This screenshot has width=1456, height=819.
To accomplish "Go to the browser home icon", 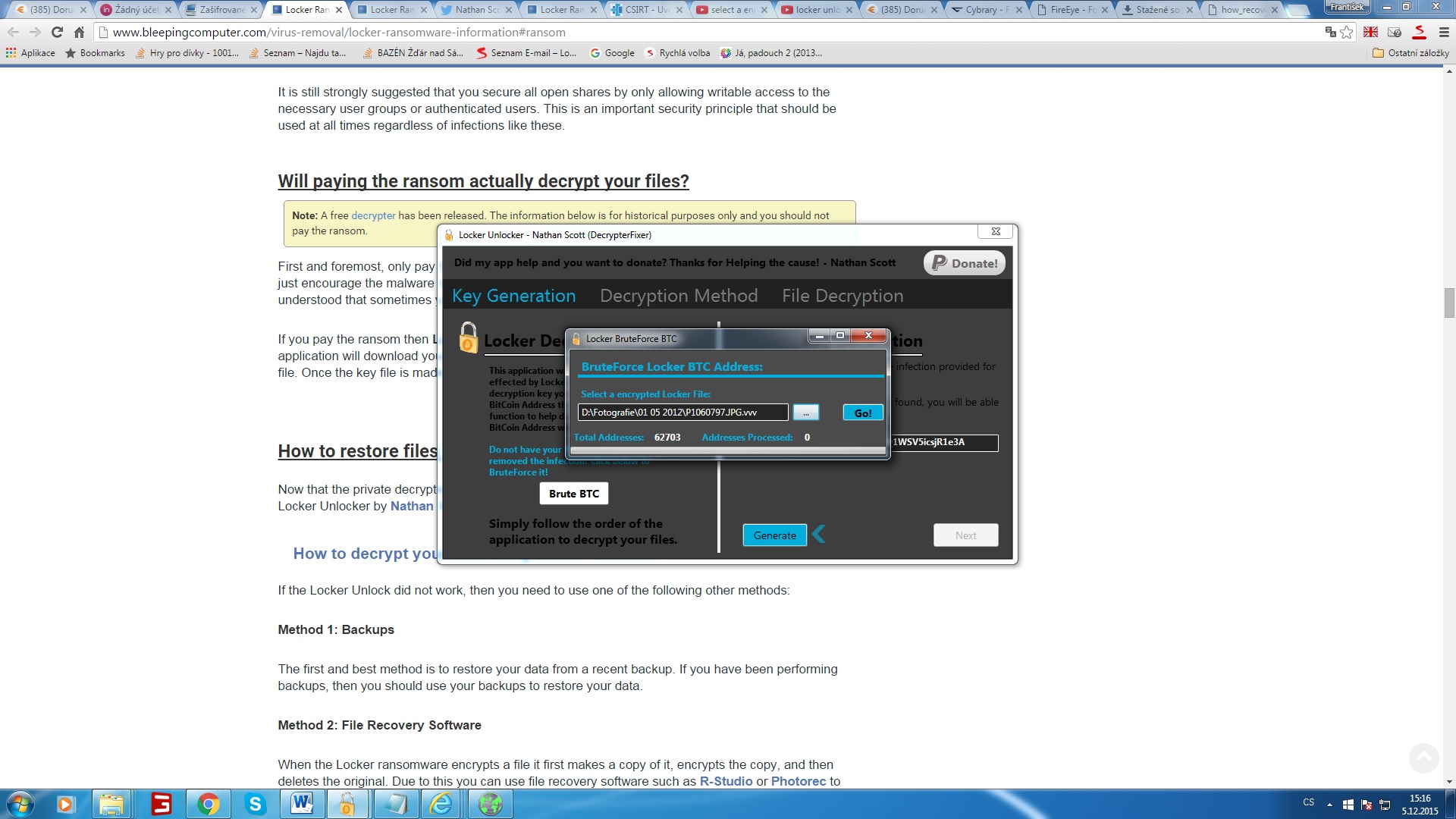I will (79, 32).
